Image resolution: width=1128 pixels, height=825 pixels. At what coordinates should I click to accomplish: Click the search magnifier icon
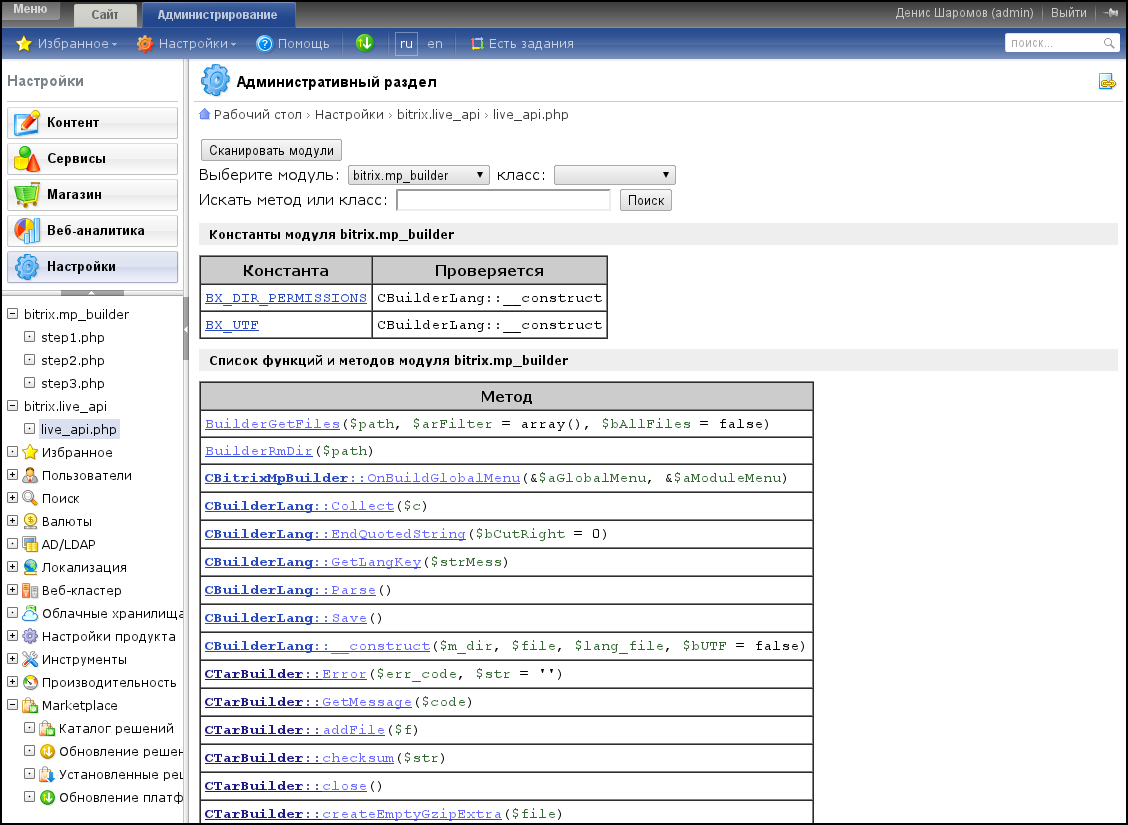(1109, 43)
